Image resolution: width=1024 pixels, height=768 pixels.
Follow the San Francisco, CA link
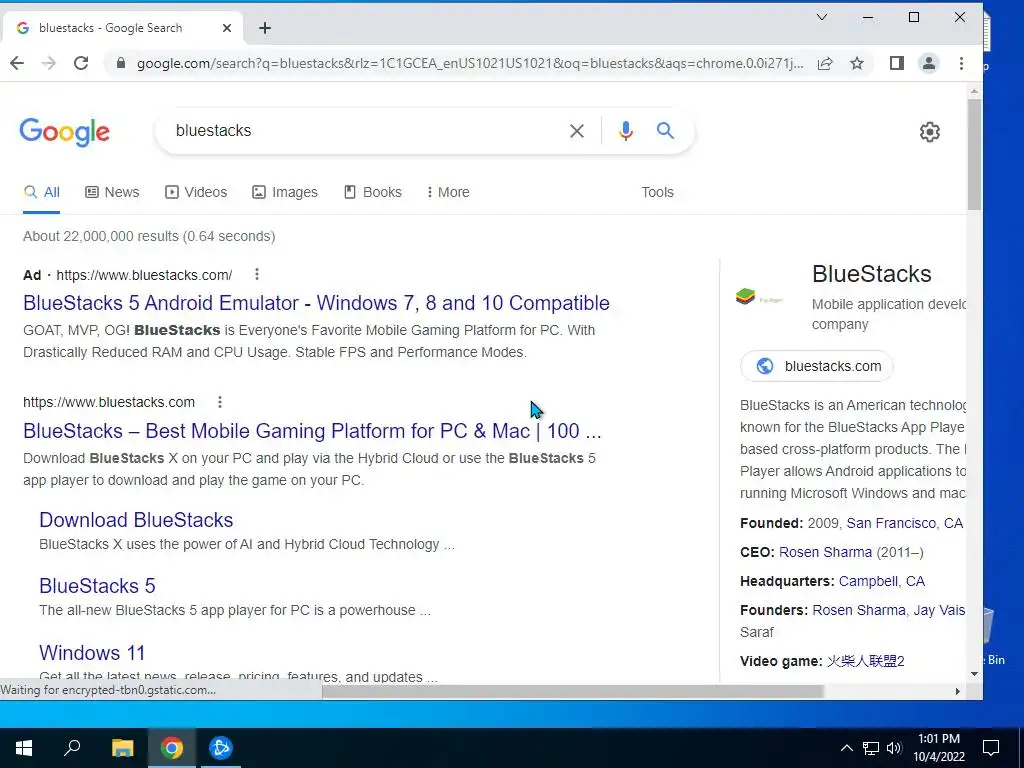[x=904, y=523]
